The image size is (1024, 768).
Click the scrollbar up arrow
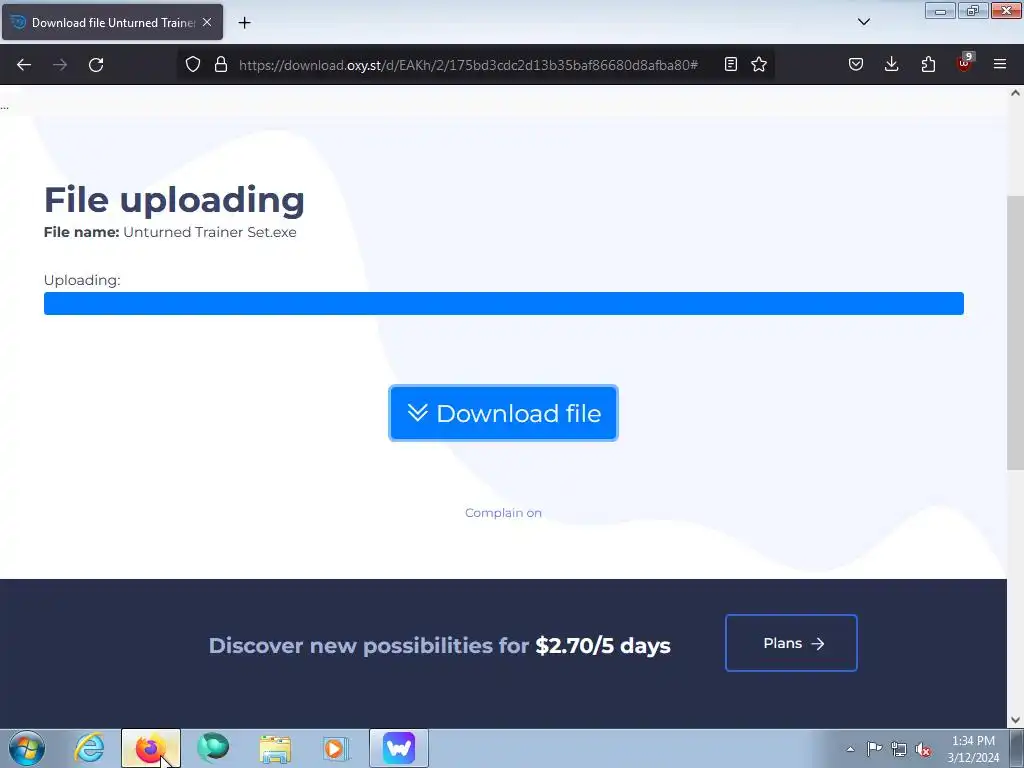pos(1015,93)
